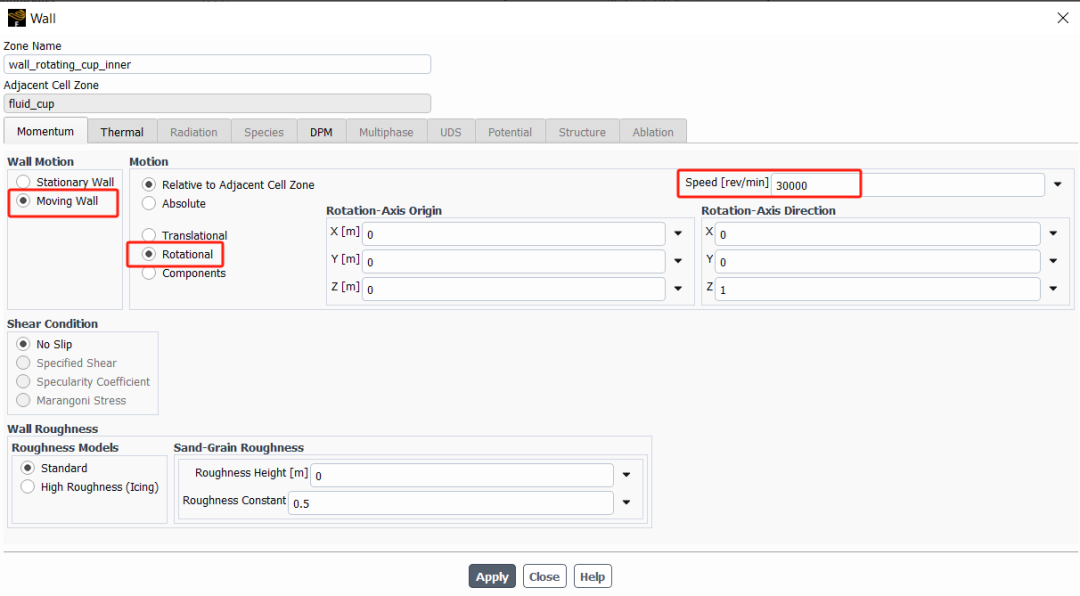Click the Apply button
Image resolution: width=1080 pixels, height=596 pixels.
coord(492,577)
